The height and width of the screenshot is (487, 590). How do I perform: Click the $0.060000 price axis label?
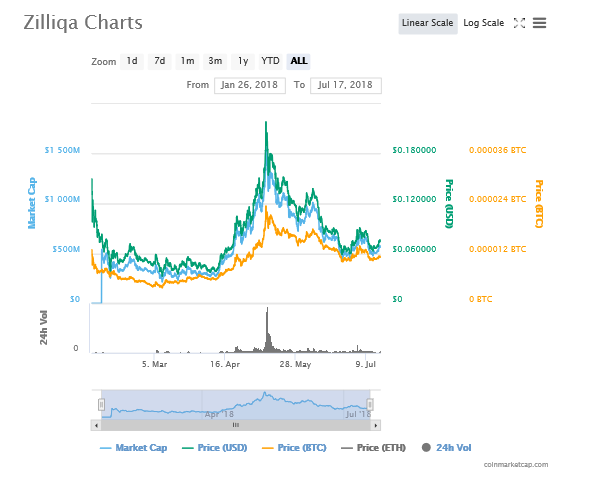click(x=414, y=249)
